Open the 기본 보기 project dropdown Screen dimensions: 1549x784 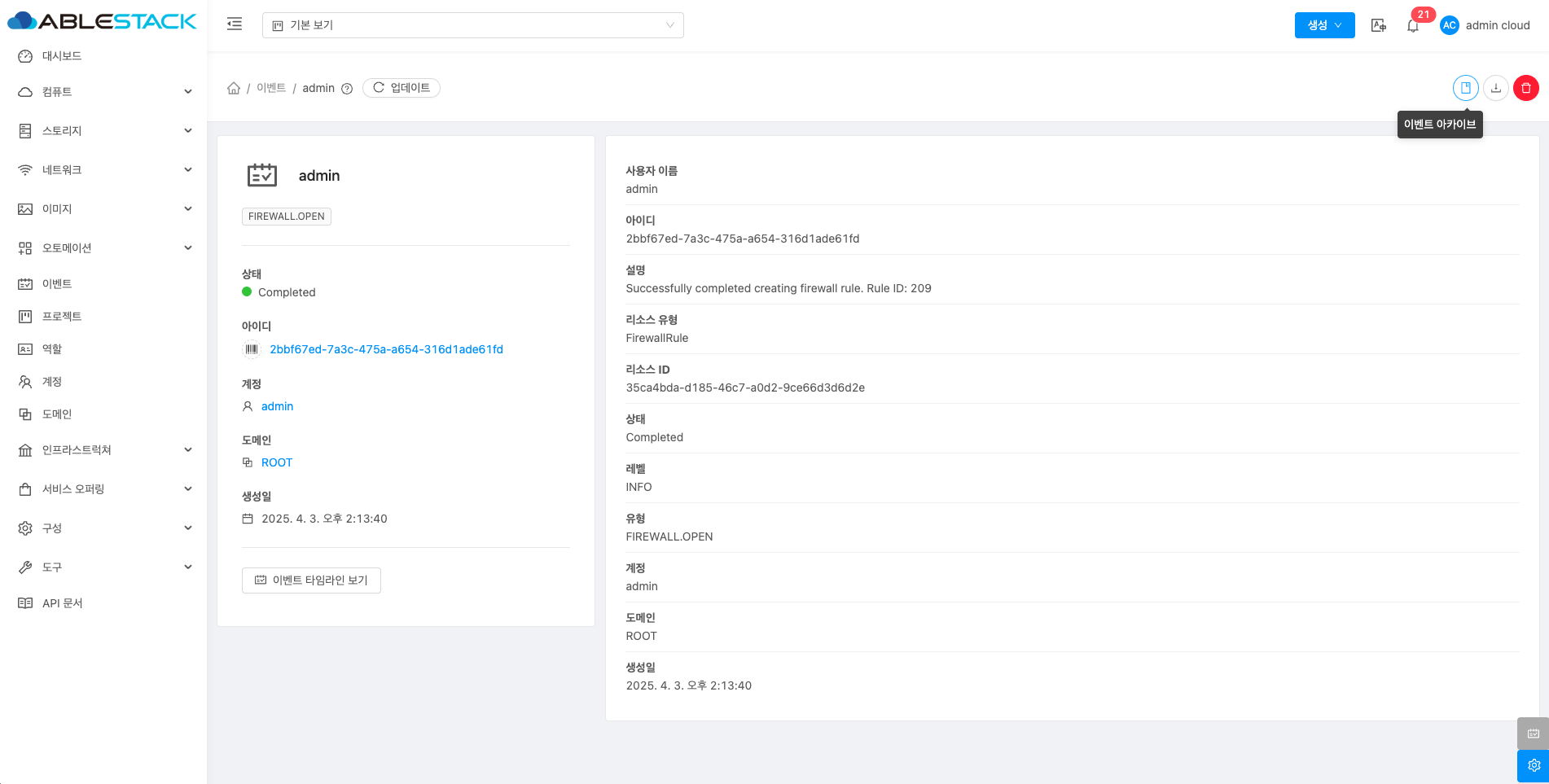(472, 25)
